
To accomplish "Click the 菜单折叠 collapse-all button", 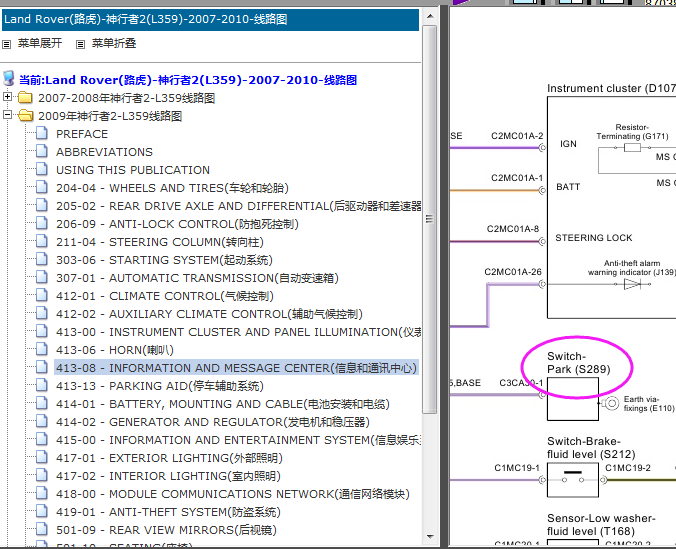I will [x=114, y=43].
